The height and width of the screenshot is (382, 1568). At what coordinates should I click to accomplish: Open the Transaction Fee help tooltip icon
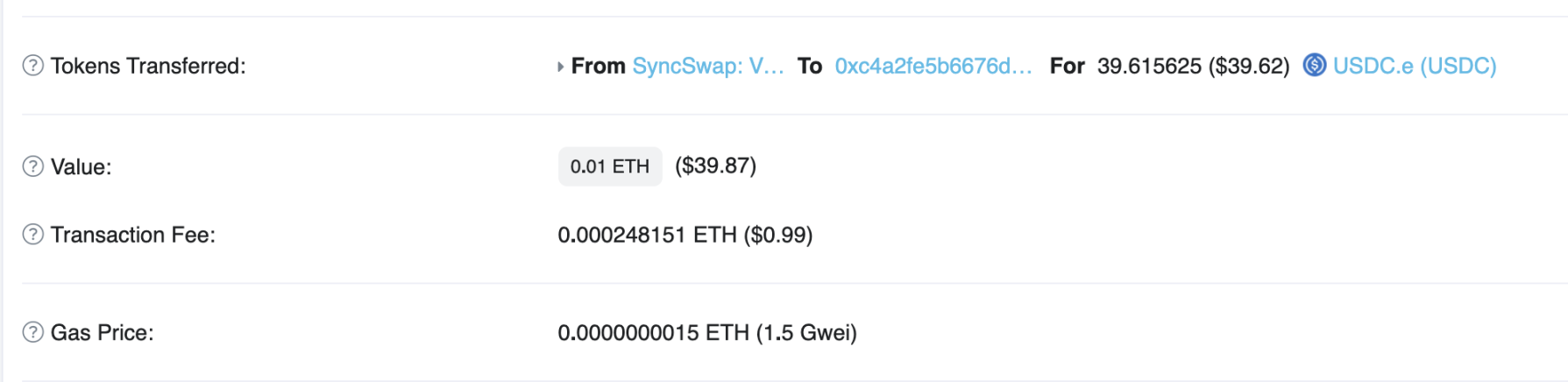[32, 235]
